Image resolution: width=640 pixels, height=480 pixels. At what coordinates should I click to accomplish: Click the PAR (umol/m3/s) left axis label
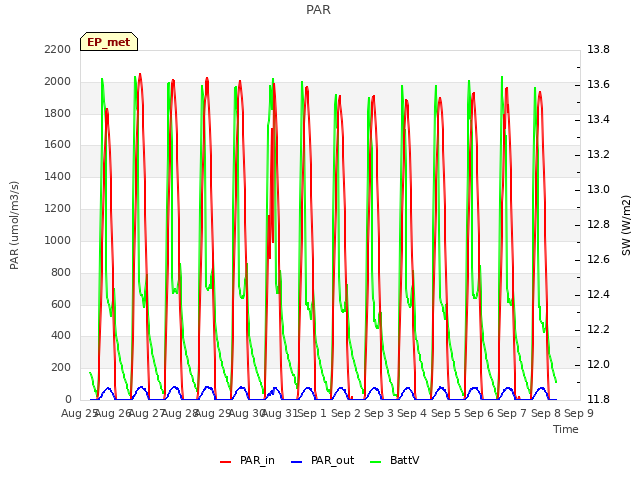point(14,225)
